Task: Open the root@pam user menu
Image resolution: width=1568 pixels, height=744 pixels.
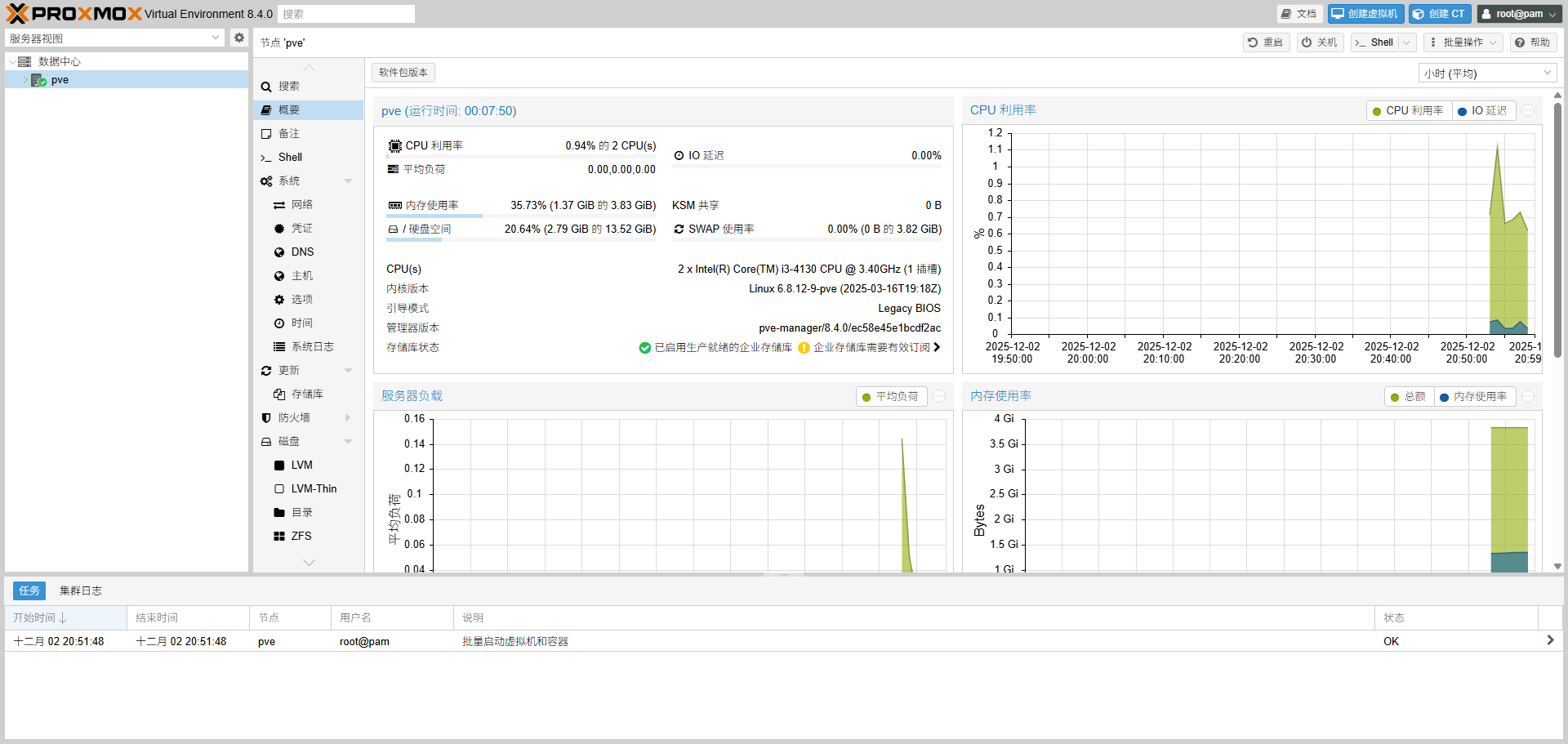Action: click(1519, 13)
